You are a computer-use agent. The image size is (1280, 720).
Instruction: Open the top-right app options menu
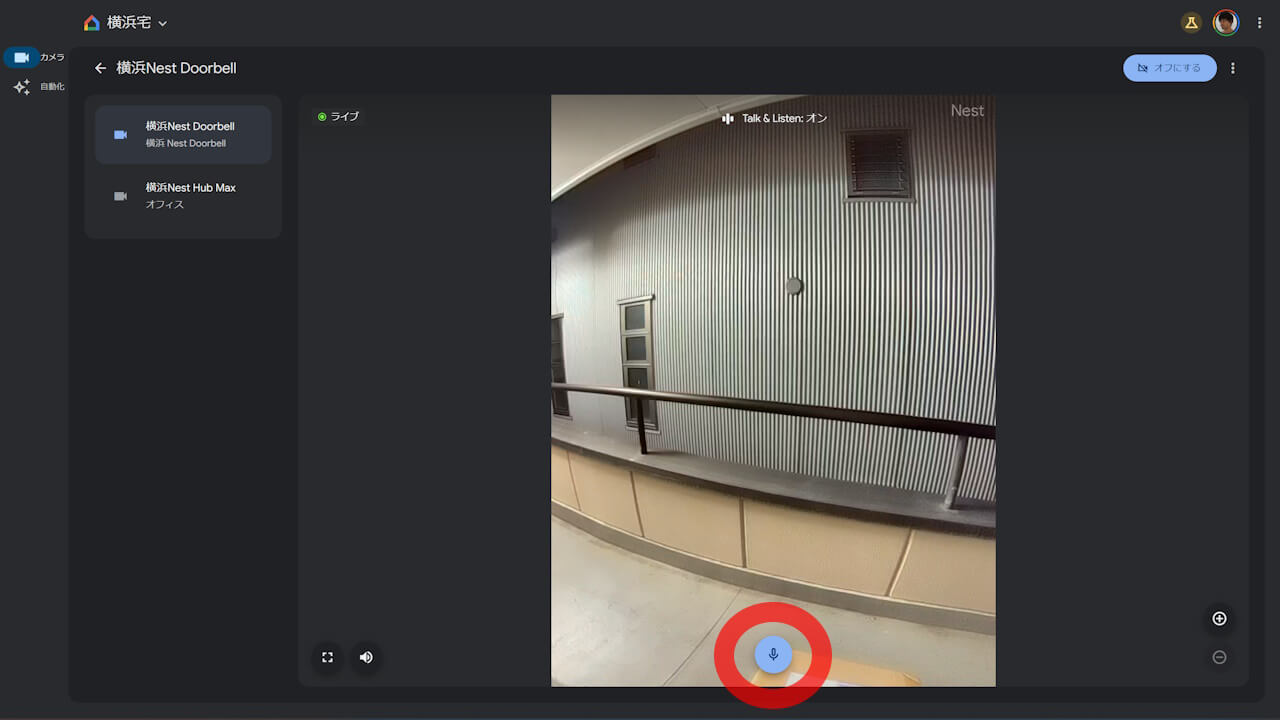(1259, 23)
